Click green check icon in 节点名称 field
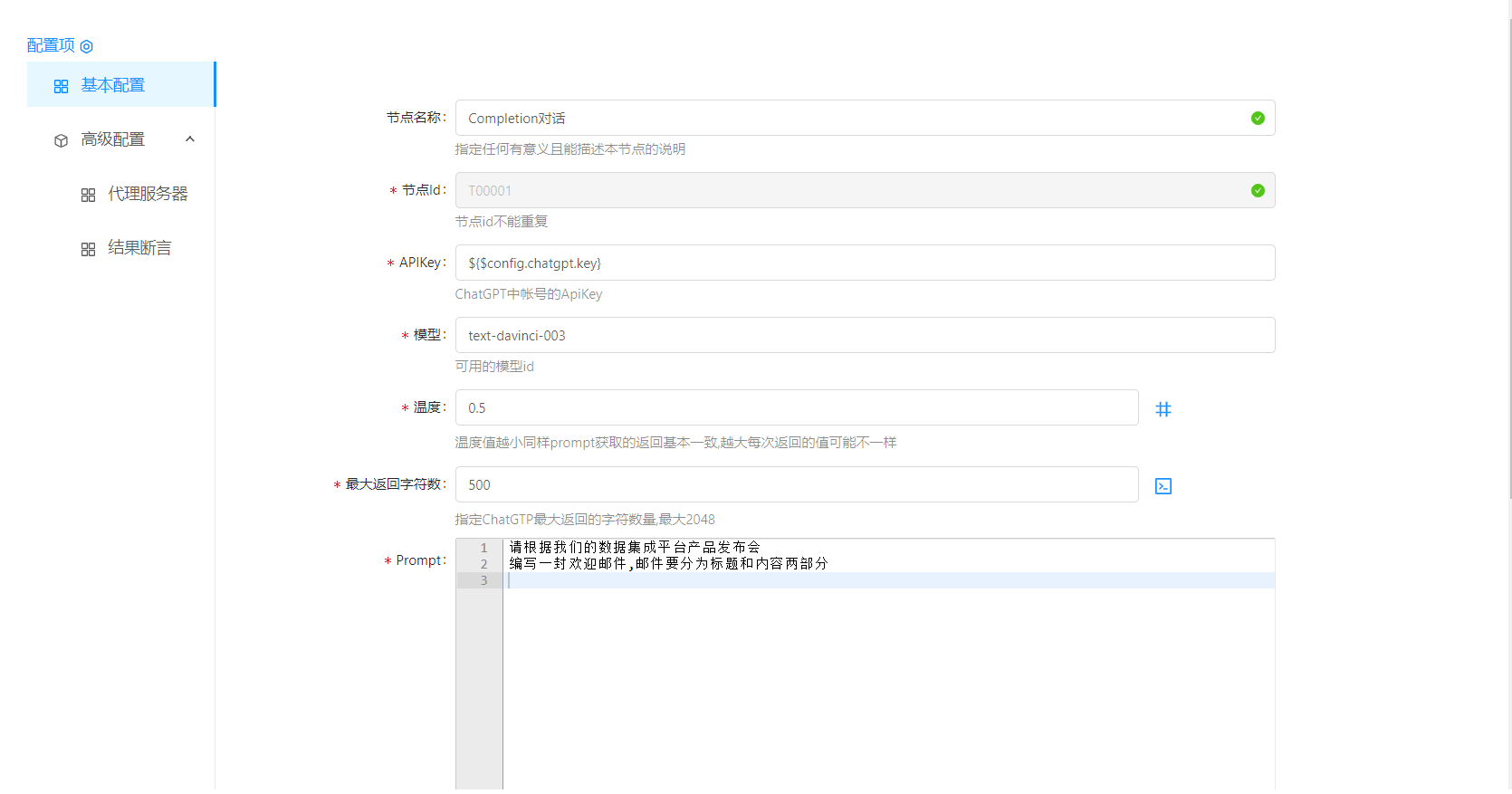 (1257, 118)
